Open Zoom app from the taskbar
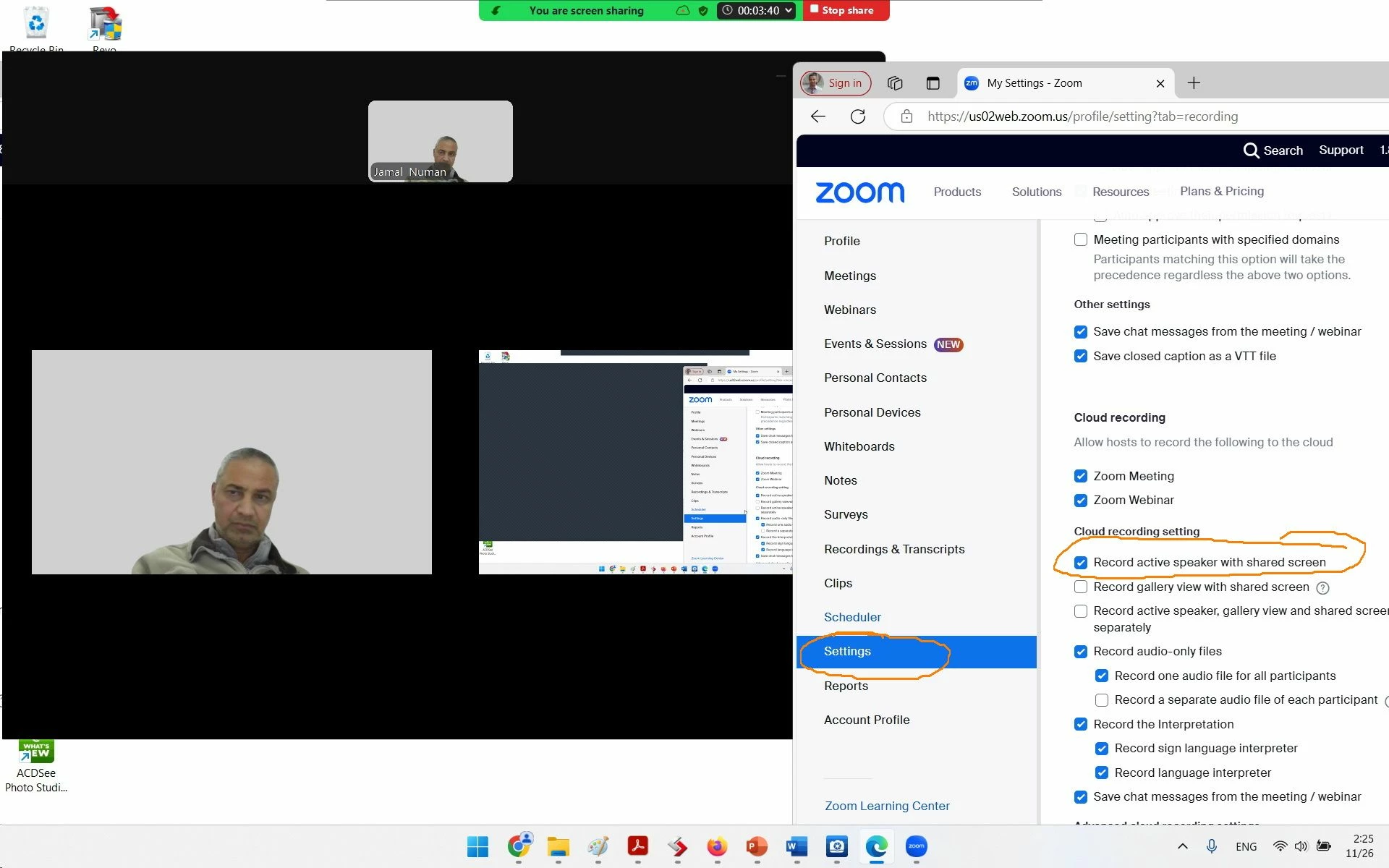This screenshot has width=1389, height=868. 916,846
